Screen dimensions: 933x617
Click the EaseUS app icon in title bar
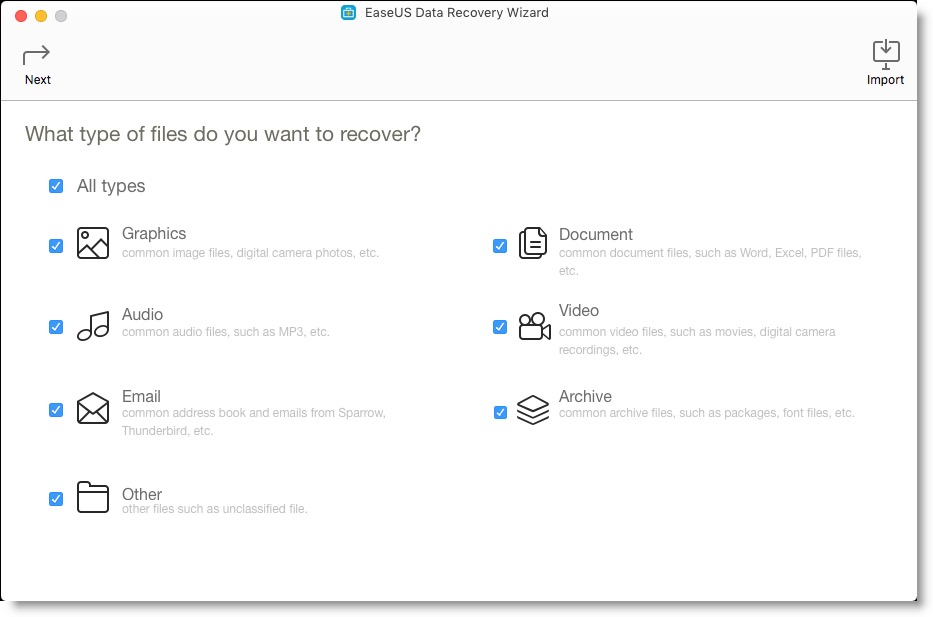[348, 12]
